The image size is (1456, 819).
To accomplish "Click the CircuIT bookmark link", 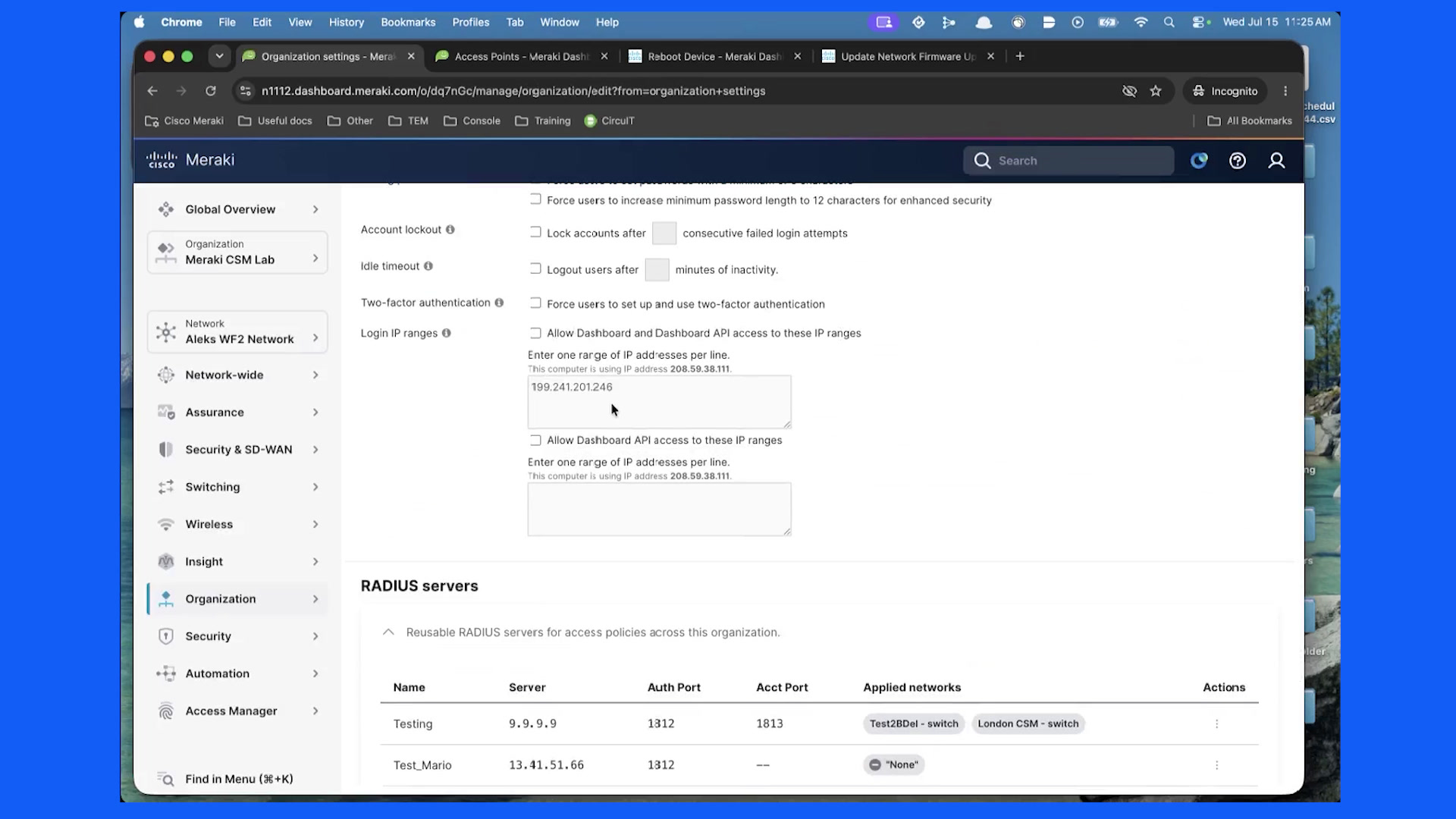I will tap(609, 121).
